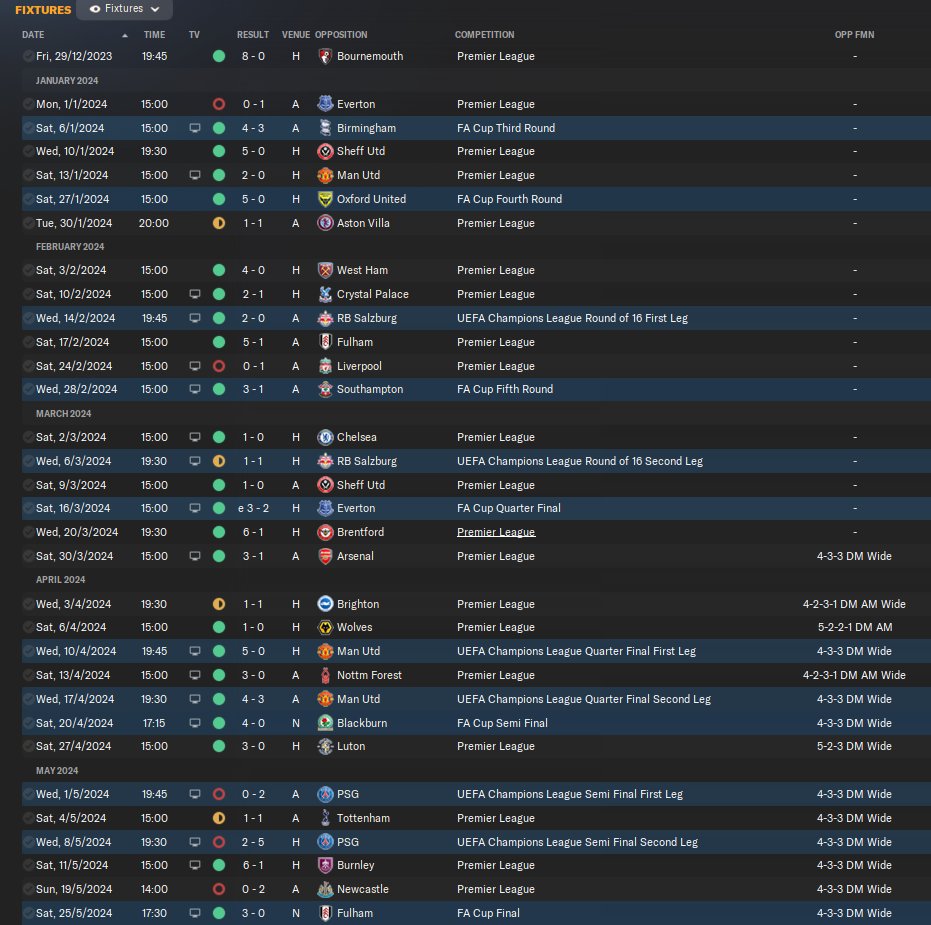Screen dimensions: 931x925
Task: Select the Liverpool opposition name
Action: 359,366
